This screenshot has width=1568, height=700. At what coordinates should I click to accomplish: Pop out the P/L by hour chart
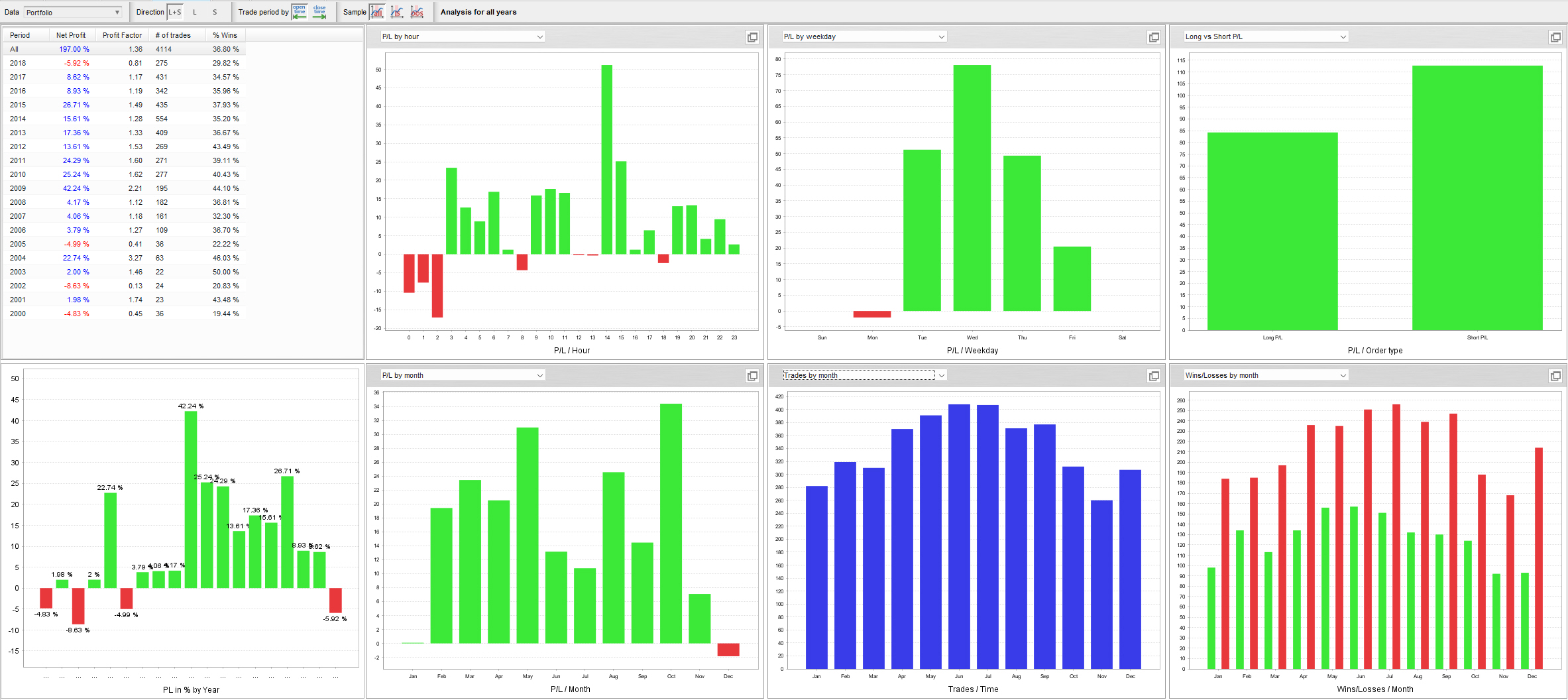tap(752, 37)
